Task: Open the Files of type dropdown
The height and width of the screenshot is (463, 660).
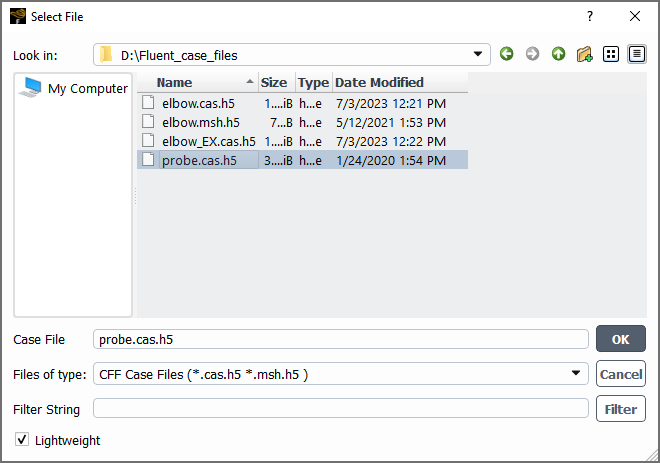Action: point(576,373)
